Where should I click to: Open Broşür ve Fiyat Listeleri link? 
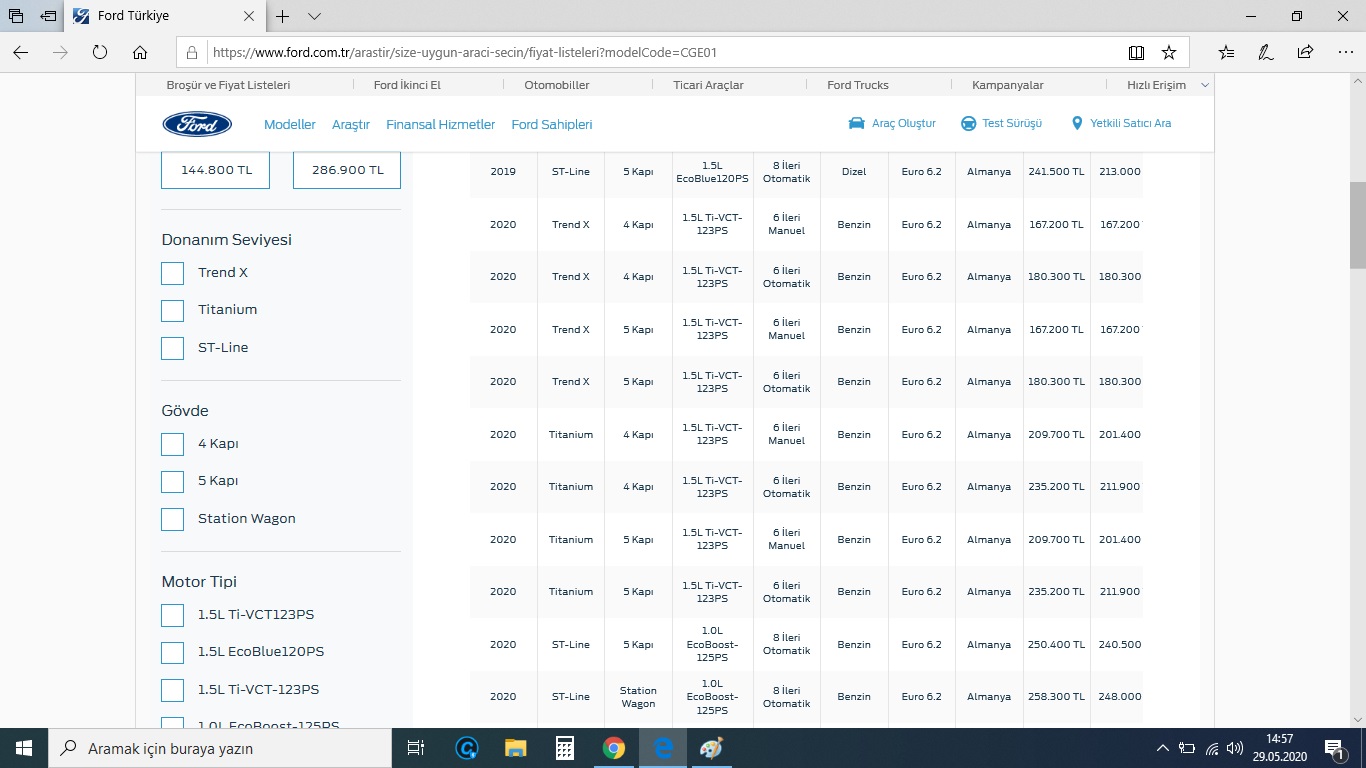point(228,85)
